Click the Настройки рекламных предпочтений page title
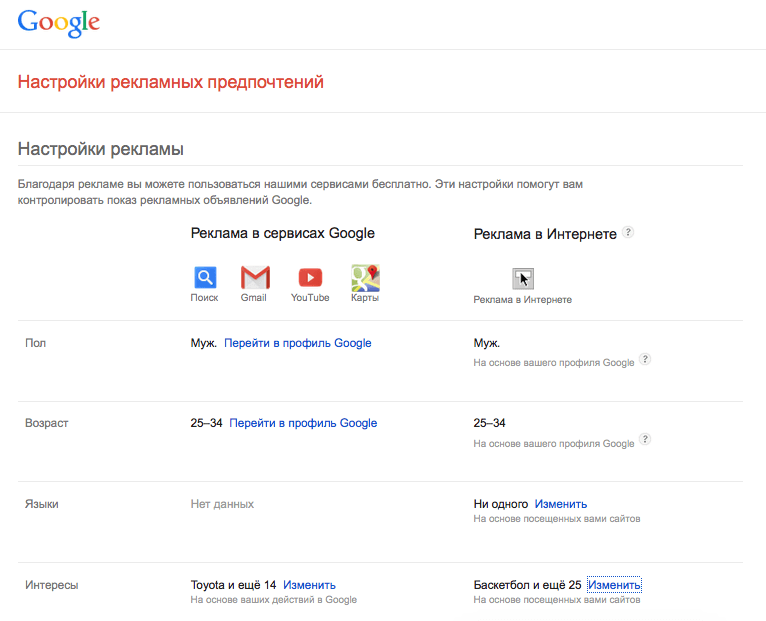The width and height of the screenshot is (766, 621). [x=171, y=82]
